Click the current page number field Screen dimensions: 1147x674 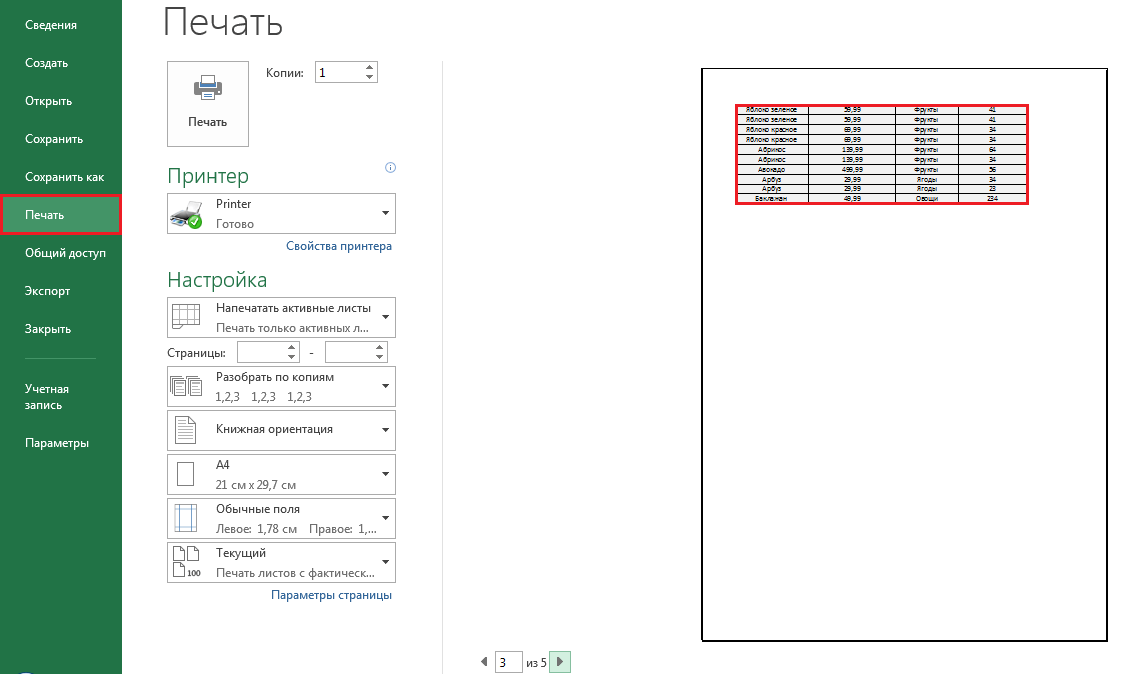click(508, 662)
